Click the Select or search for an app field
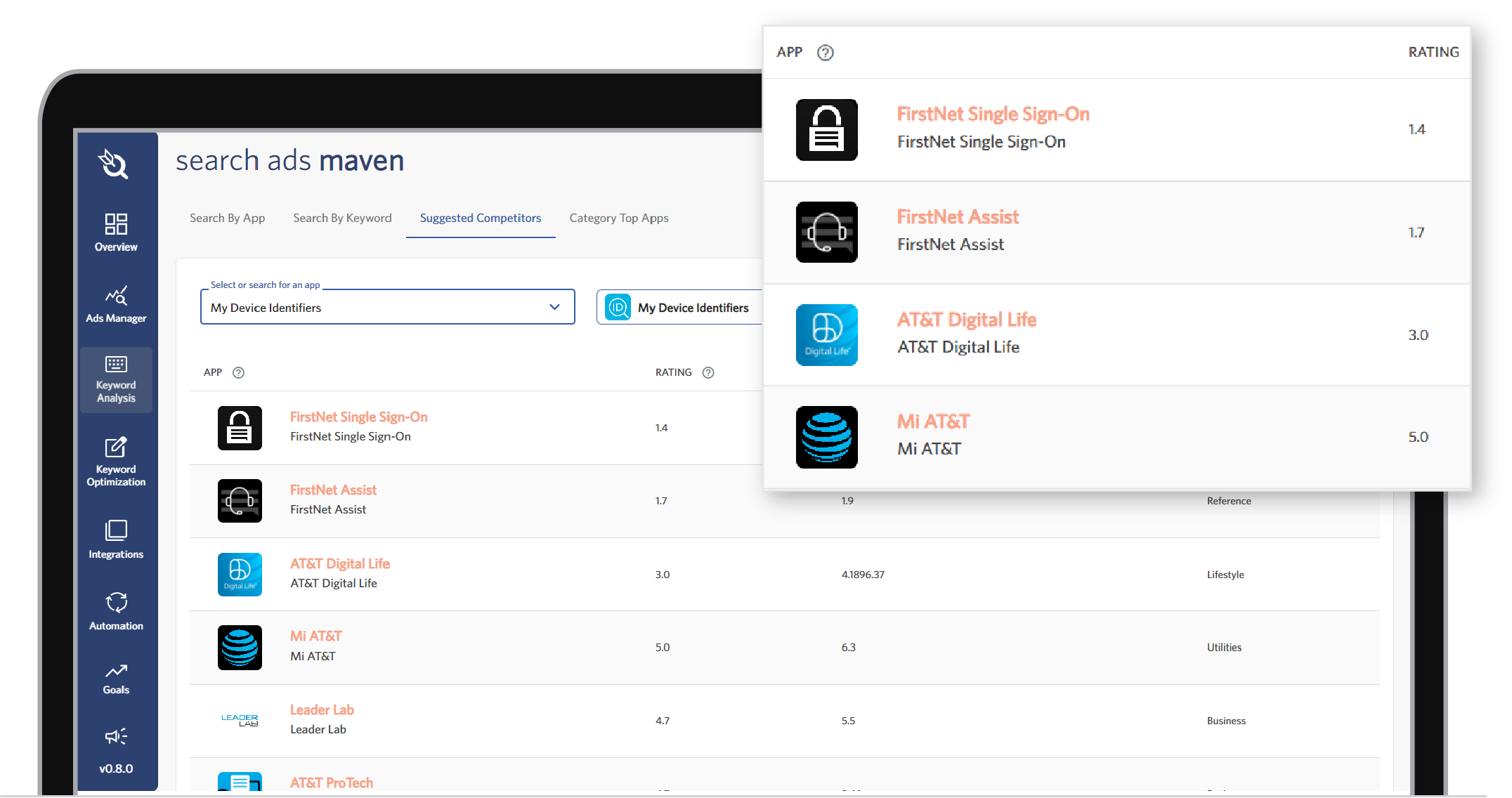This screenshot has height=798, width=1512. (388, 307)
